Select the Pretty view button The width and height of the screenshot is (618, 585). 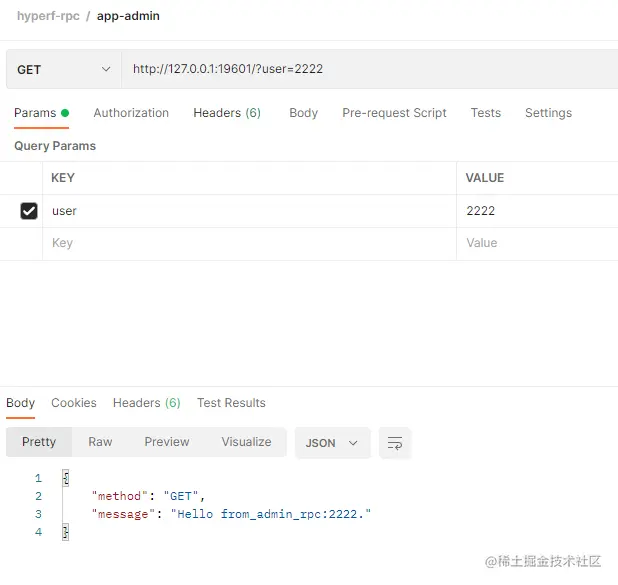point(39,442)
